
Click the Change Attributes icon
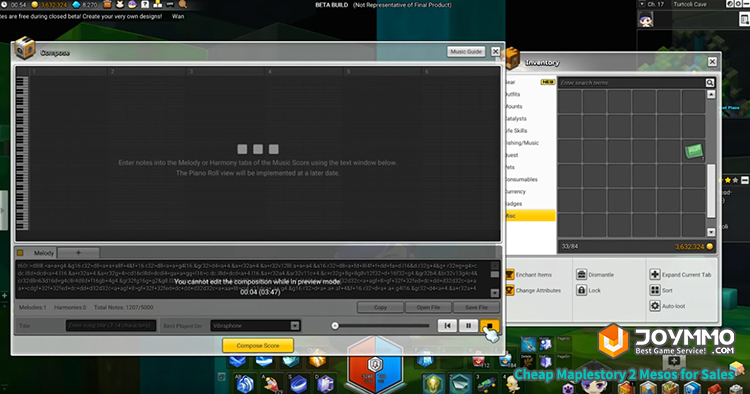click(x=509, y=290)
